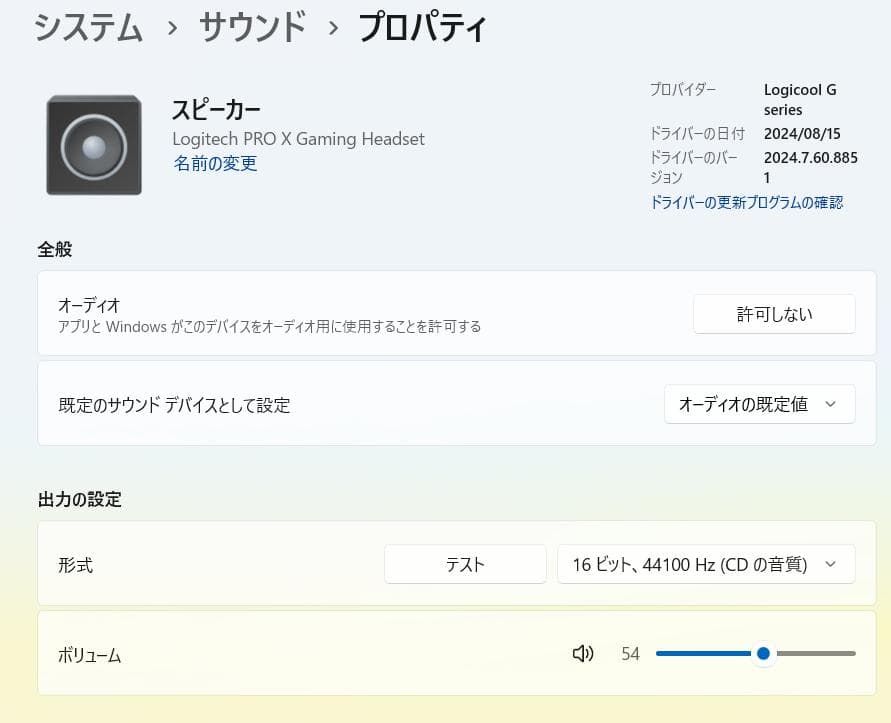Click the 形式 label
This screenshot has height=723, width=891.
[x=75, y=566]
